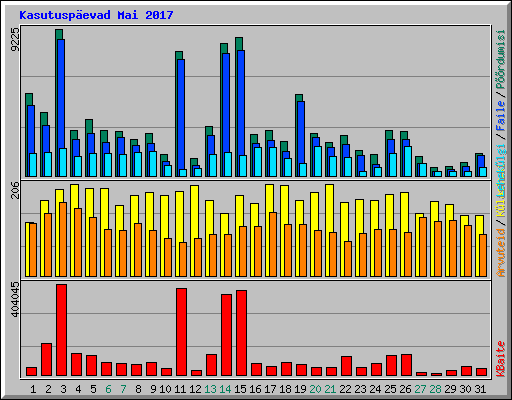
Task: Click the chart title Kasutuspäevad Mai 2017
Action: click(96, 15)
